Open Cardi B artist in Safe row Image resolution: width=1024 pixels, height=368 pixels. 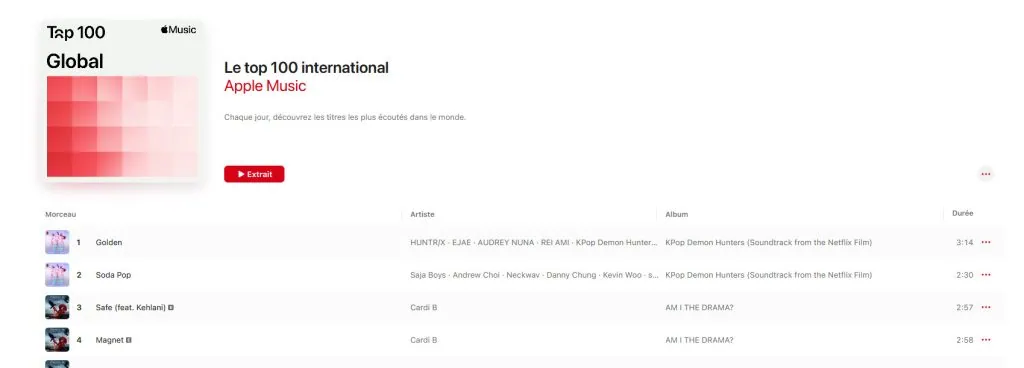pyautogui.click(x=423, y=307)
